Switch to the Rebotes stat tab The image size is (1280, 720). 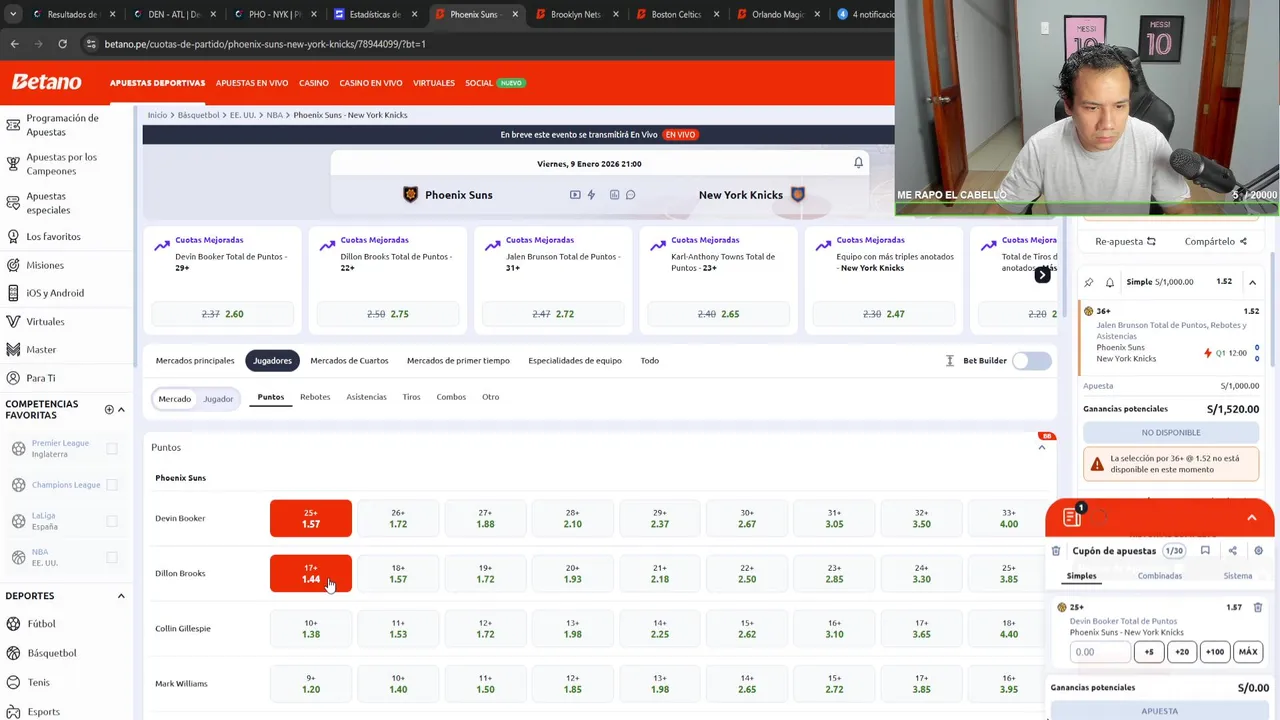coord(315,397)
